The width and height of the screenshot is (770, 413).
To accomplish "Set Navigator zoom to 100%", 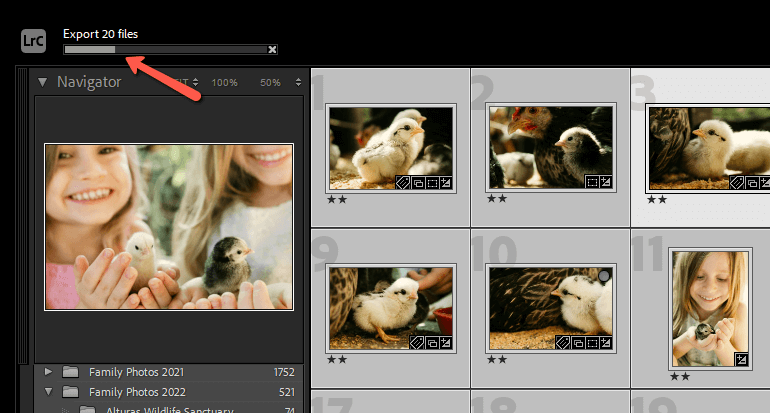I will (224, 82).
